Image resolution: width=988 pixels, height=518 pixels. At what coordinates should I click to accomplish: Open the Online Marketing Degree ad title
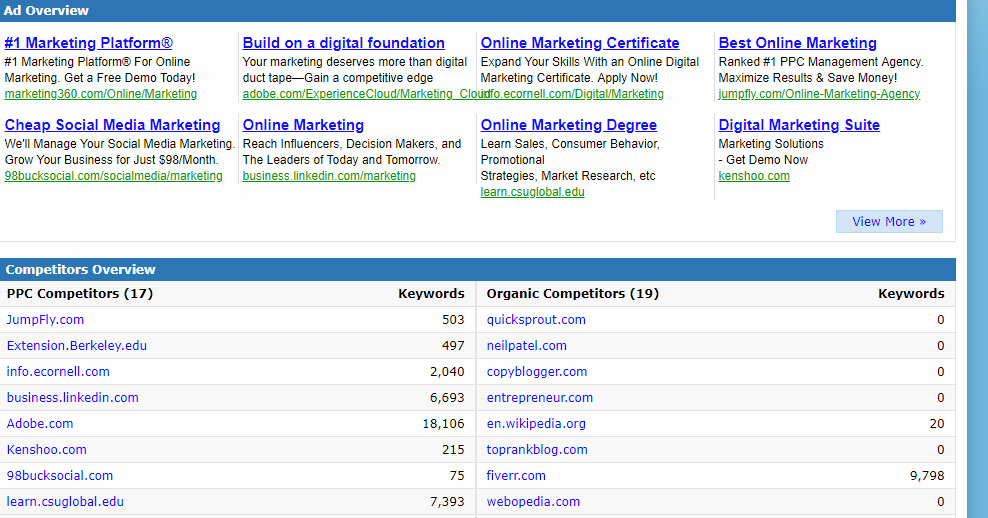point(568,125)
